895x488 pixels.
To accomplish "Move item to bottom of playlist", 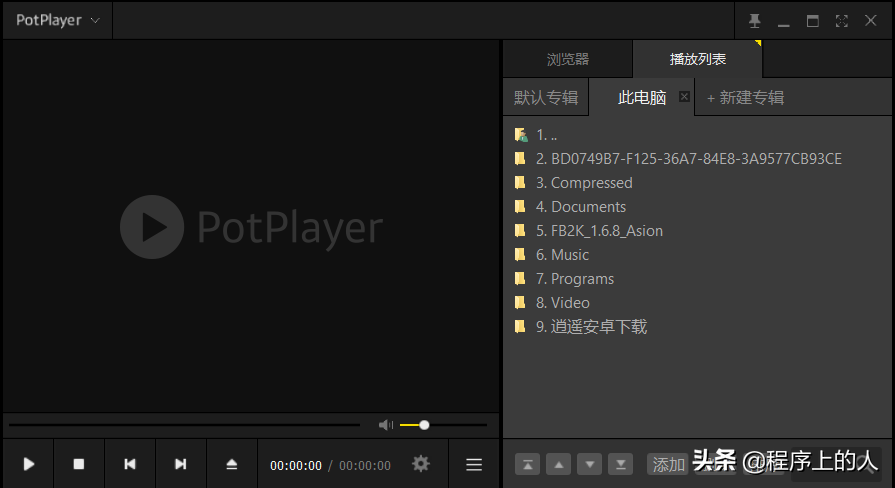I will (620, 465).
